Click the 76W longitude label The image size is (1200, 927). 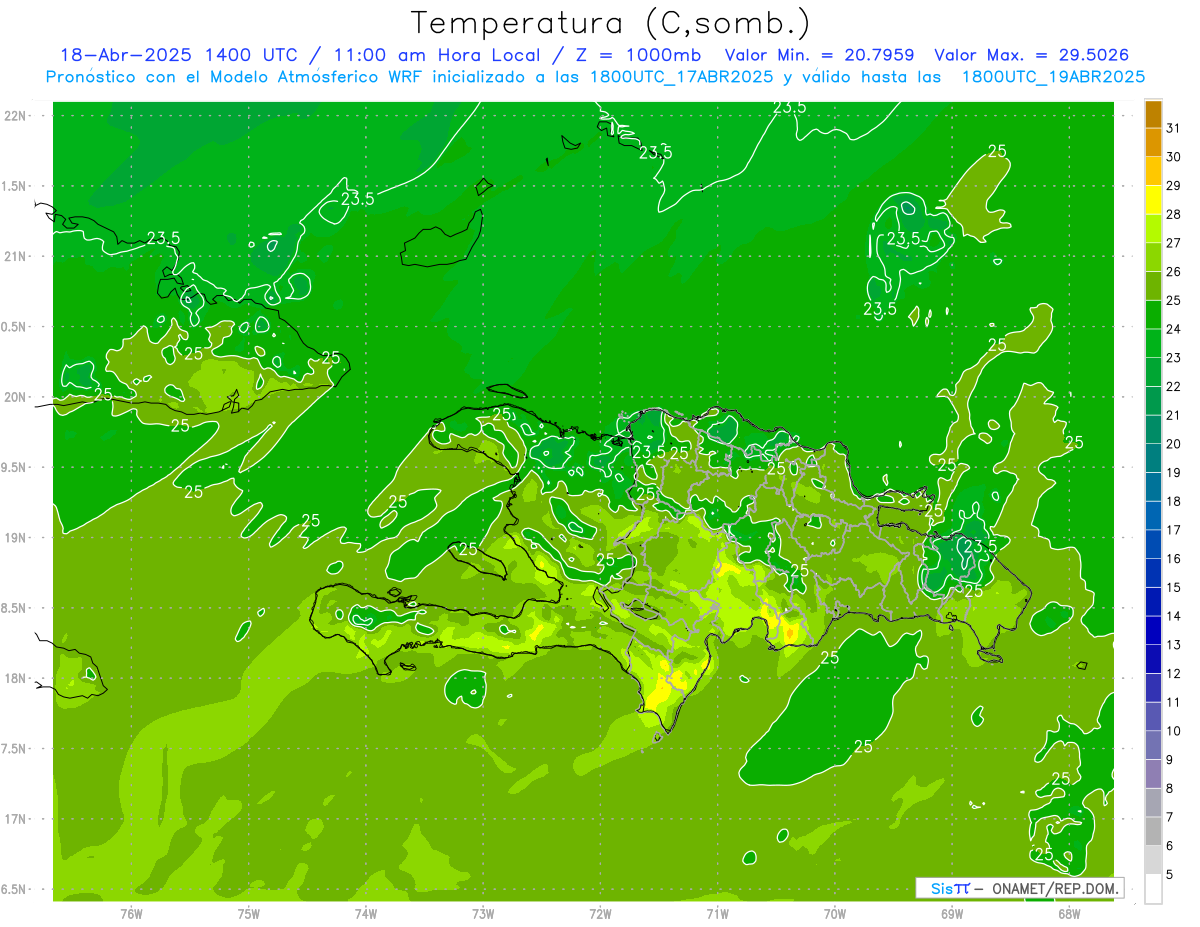[131, 913]
